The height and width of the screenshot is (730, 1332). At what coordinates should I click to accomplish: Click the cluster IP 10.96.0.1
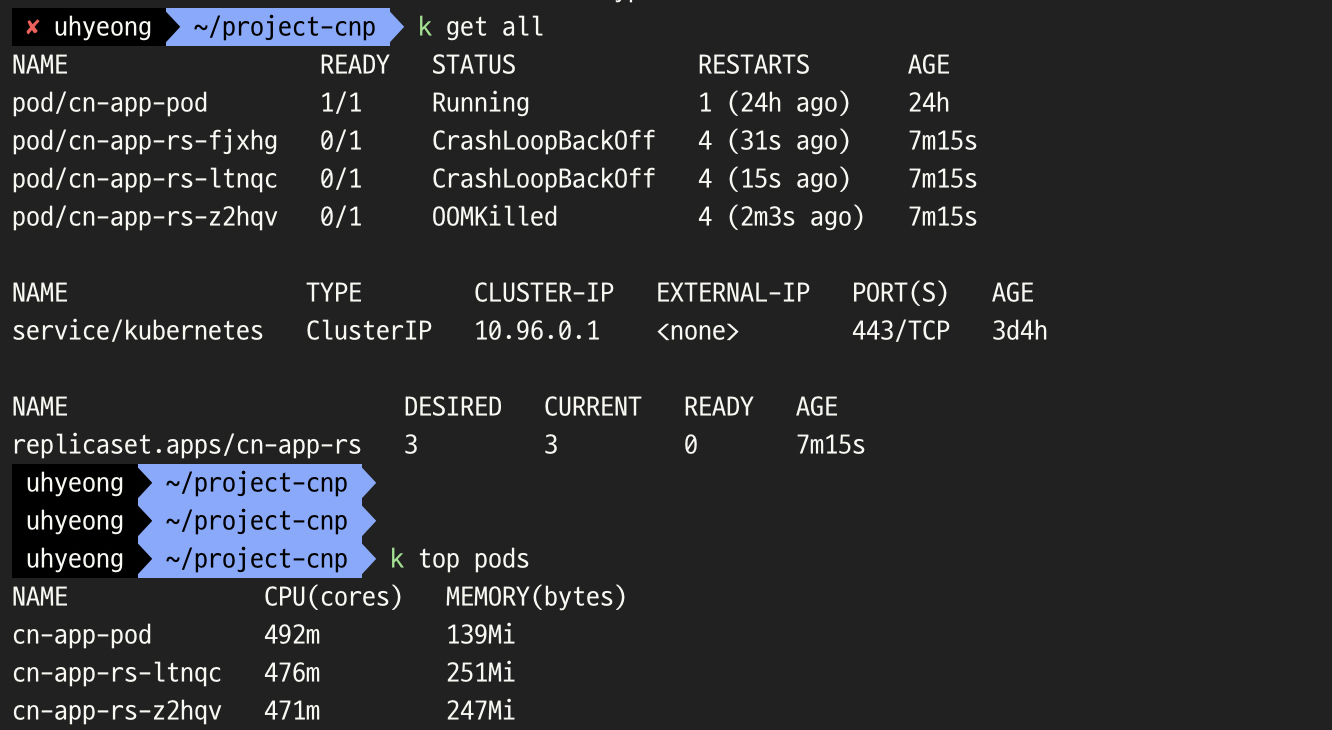pos(537,331)
